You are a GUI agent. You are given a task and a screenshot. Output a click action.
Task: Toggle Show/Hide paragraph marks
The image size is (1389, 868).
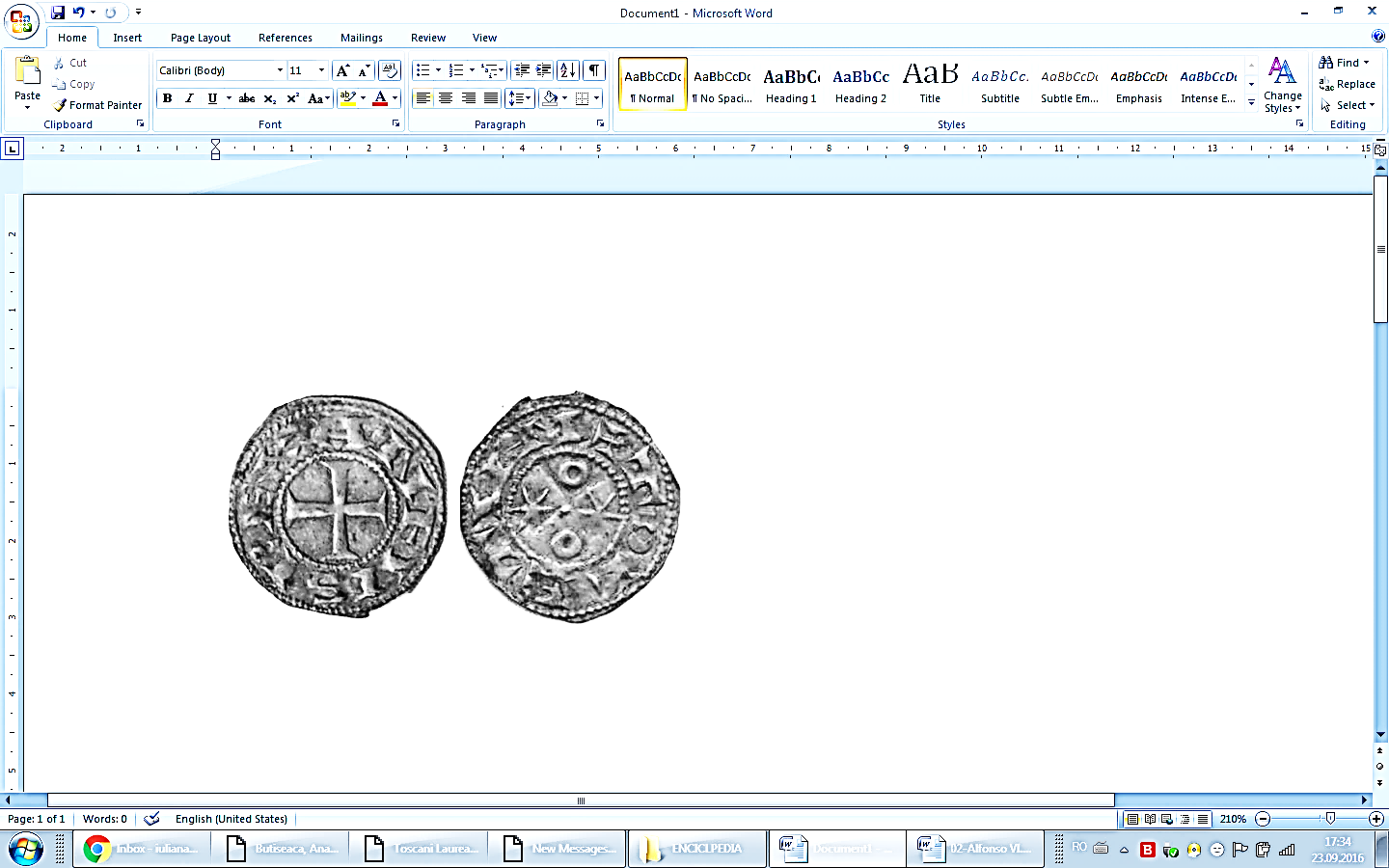(592, 69)
